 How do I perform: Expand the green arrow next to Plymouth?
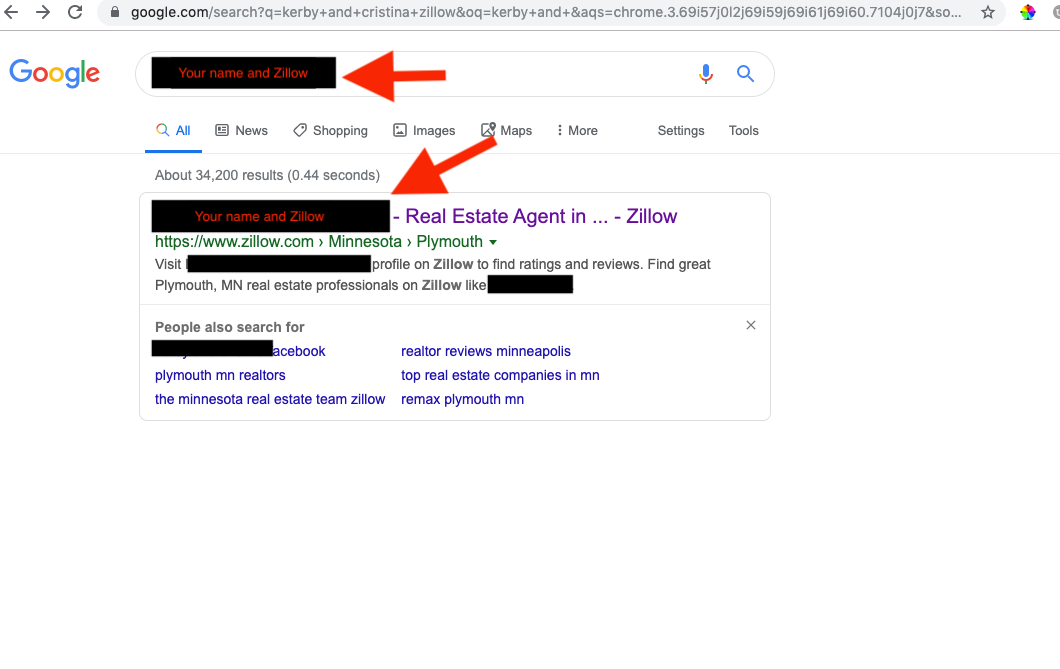click(x=493, y=242)
